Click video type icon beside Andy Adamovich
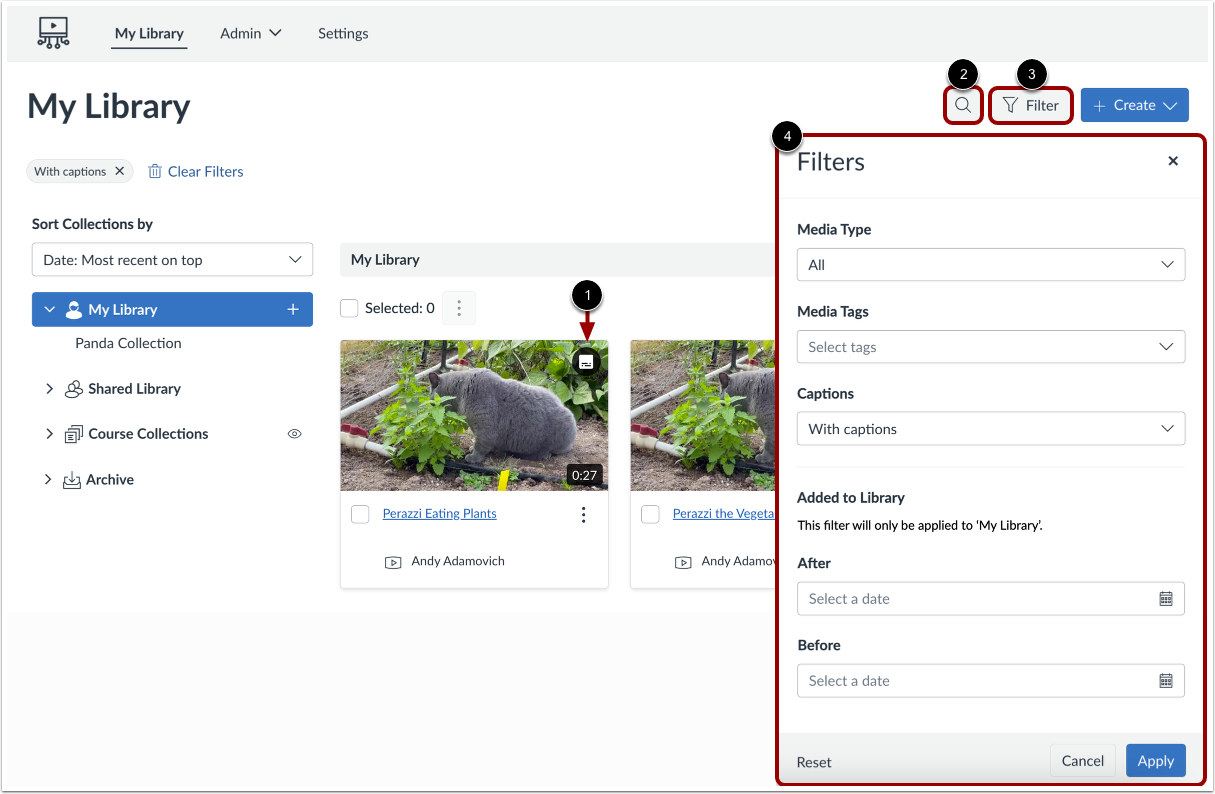 [393, 562]
